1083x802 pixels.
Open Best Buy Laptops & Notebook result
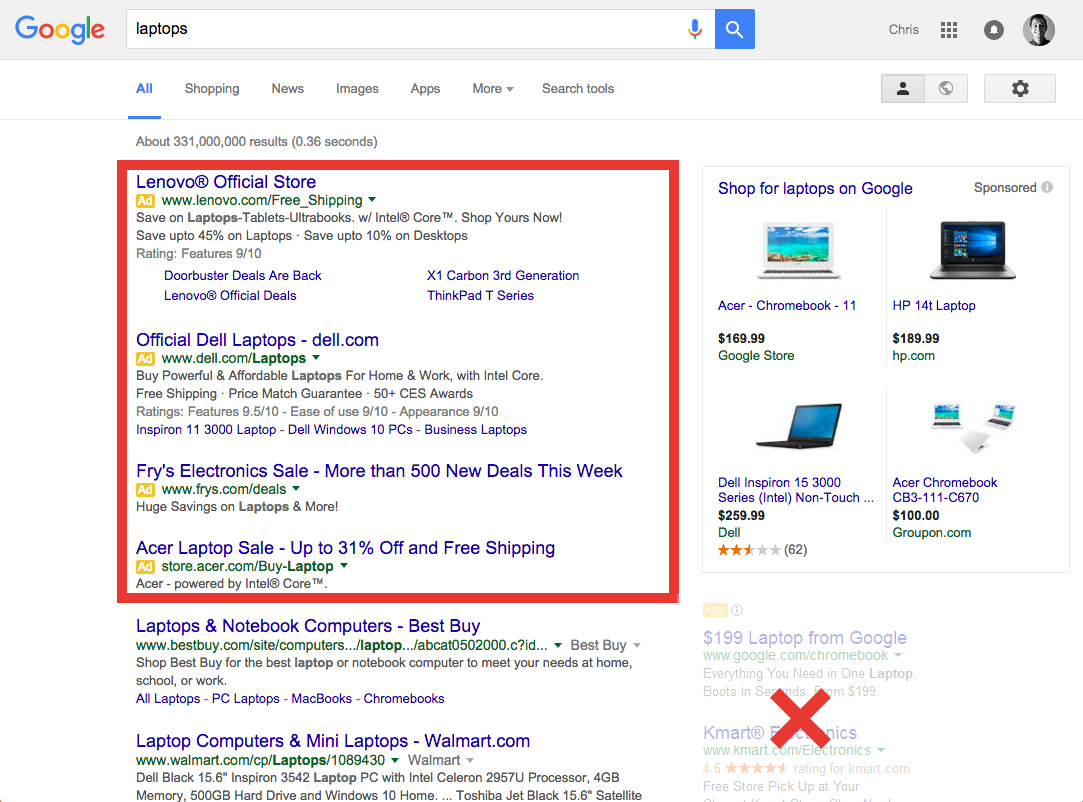tap(308, 626)
